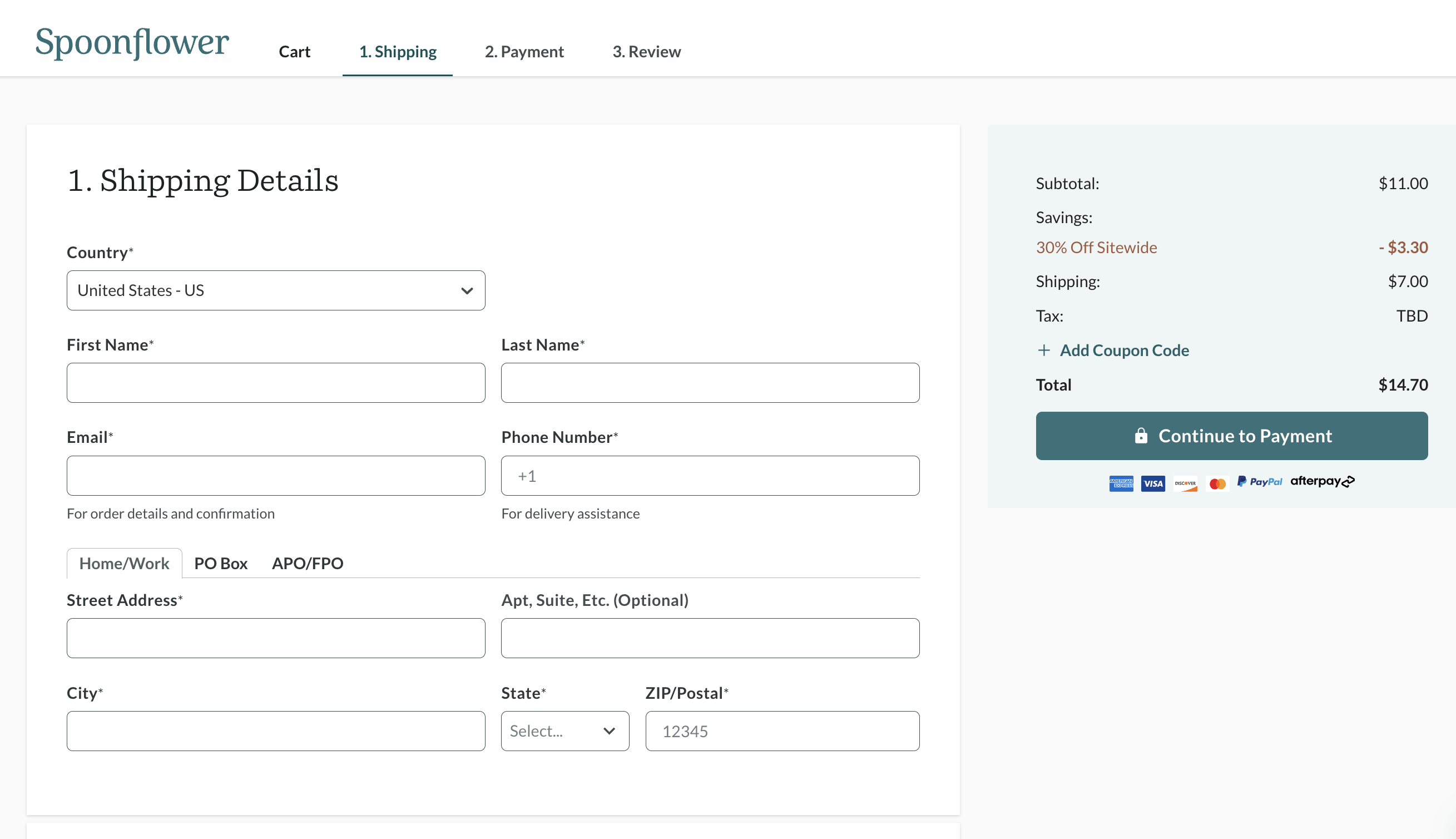This screenshot has width=1456, height=839.
Task: Click the Discover card icon
Action: tap(1185, 483)
